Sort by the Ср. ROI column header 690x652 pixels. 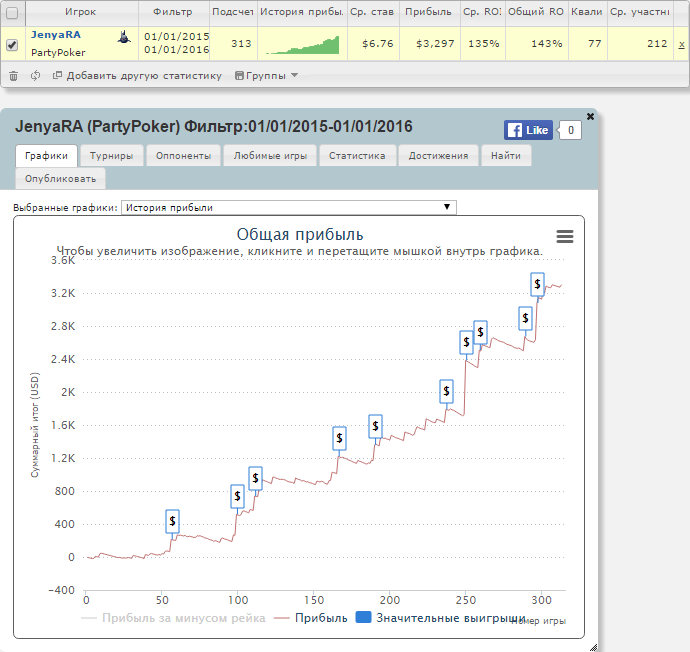click(x=483, y=13)
